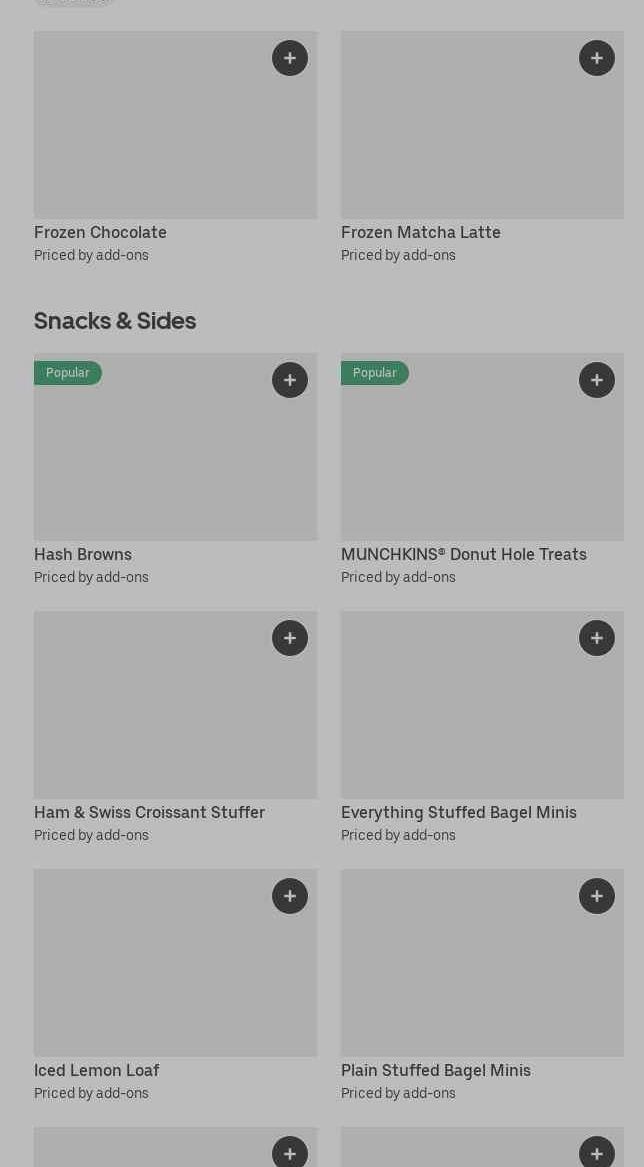Click the Plain Stuffed Bagel Minis title
This screenshot has height=1167, width=644.
click(x=435, y=1070)
